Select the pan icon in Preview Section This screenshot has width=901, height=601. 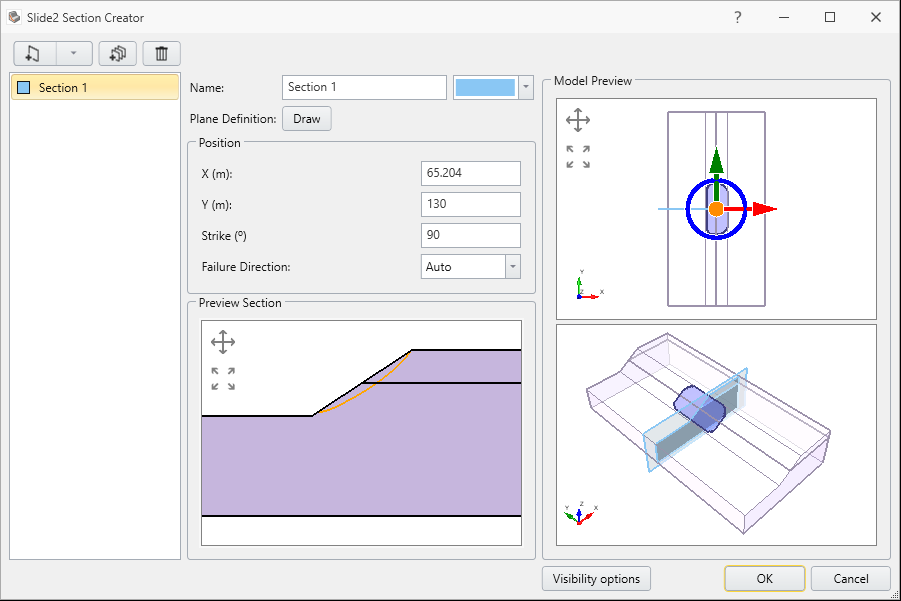point(223,341)
